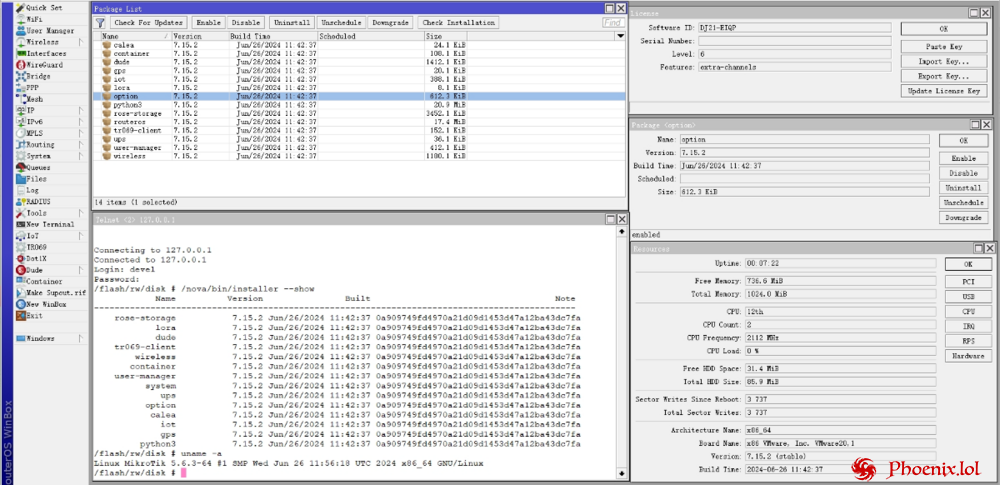
Task: Open the Queues section
Action: click(x=38, y=167)
